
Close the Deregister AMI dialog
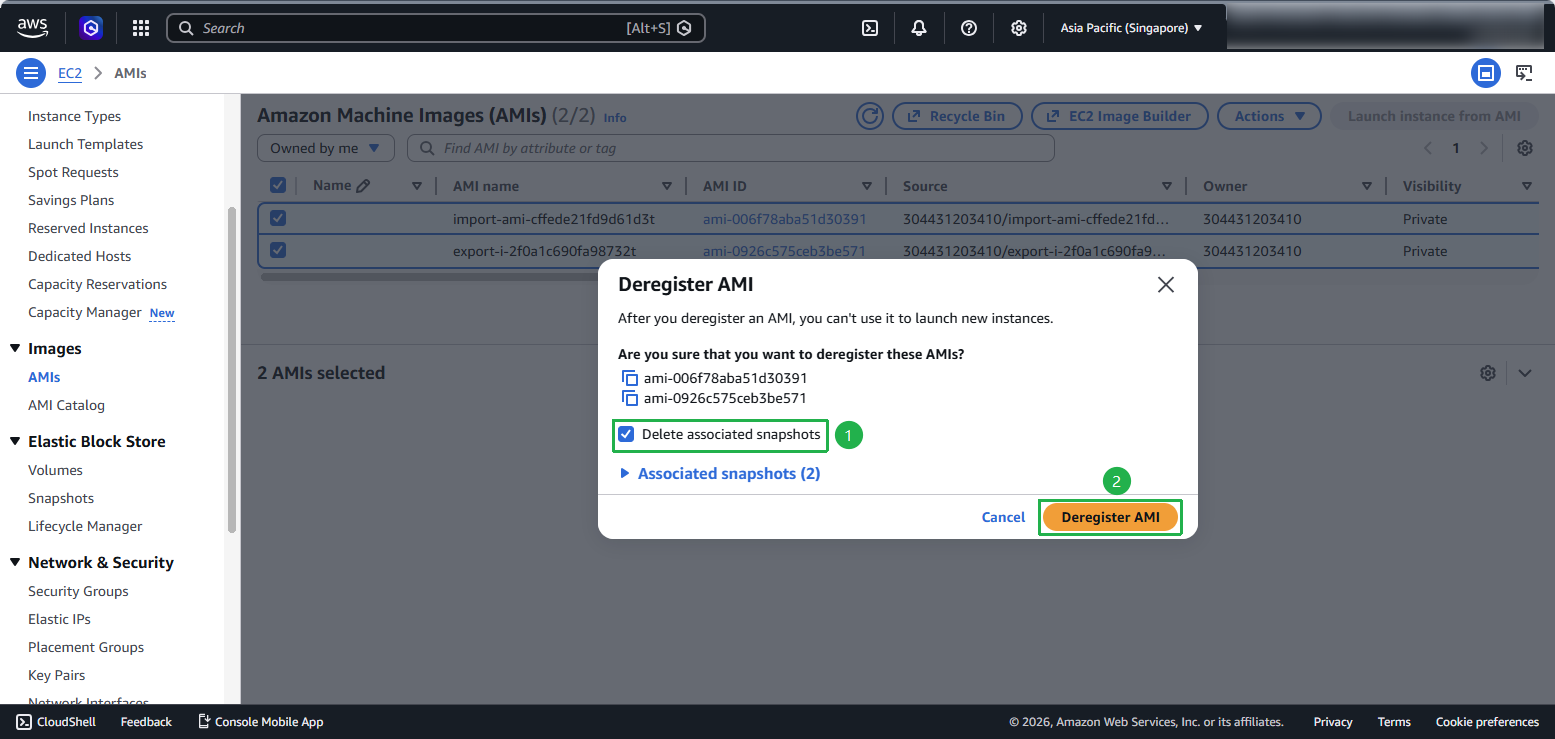click(1165, 285)
